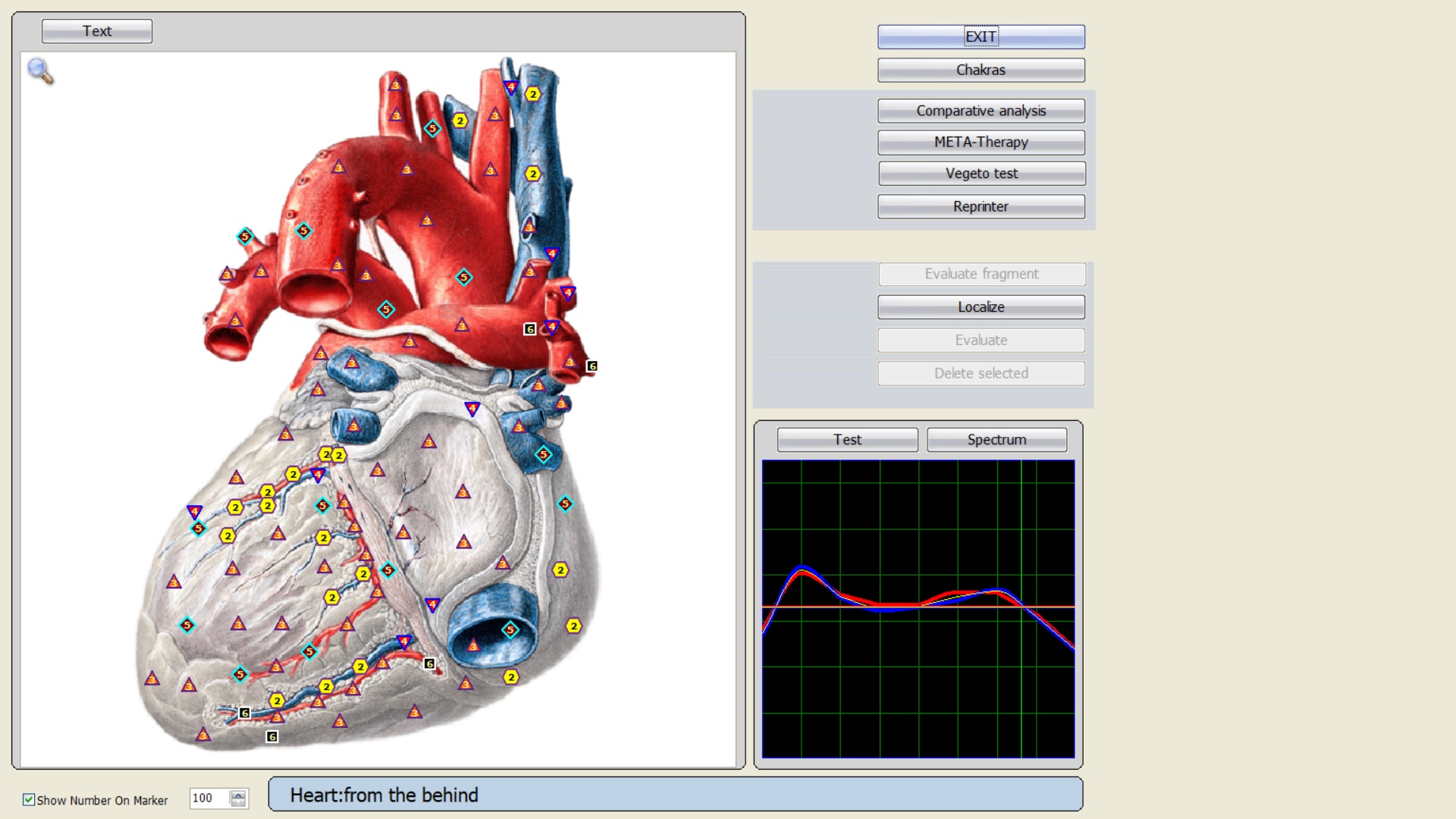This screenshot has width=1456, height=819.
Task: Select blue 4 triangle at top of vena cava
Action: click(511, 87)
